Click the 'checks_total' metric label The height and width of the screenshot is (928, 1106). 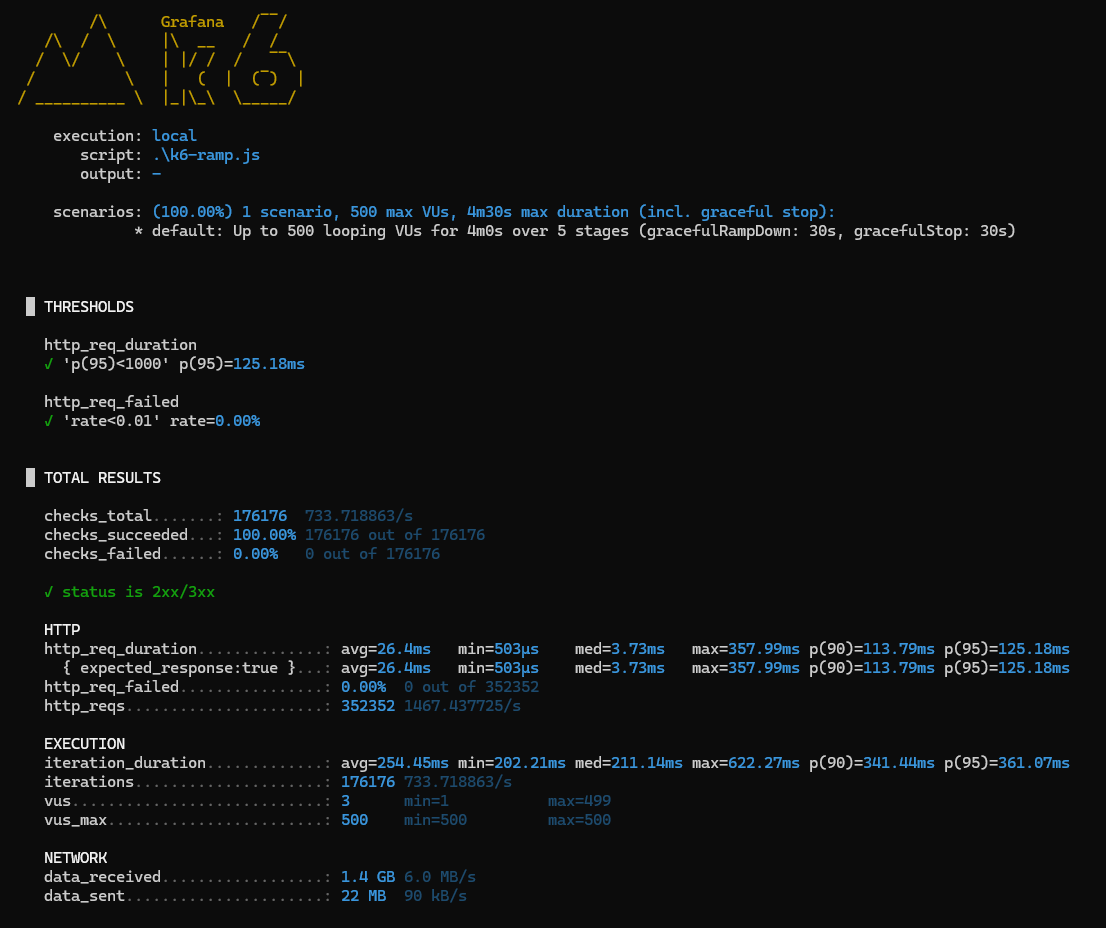(97, 516)
